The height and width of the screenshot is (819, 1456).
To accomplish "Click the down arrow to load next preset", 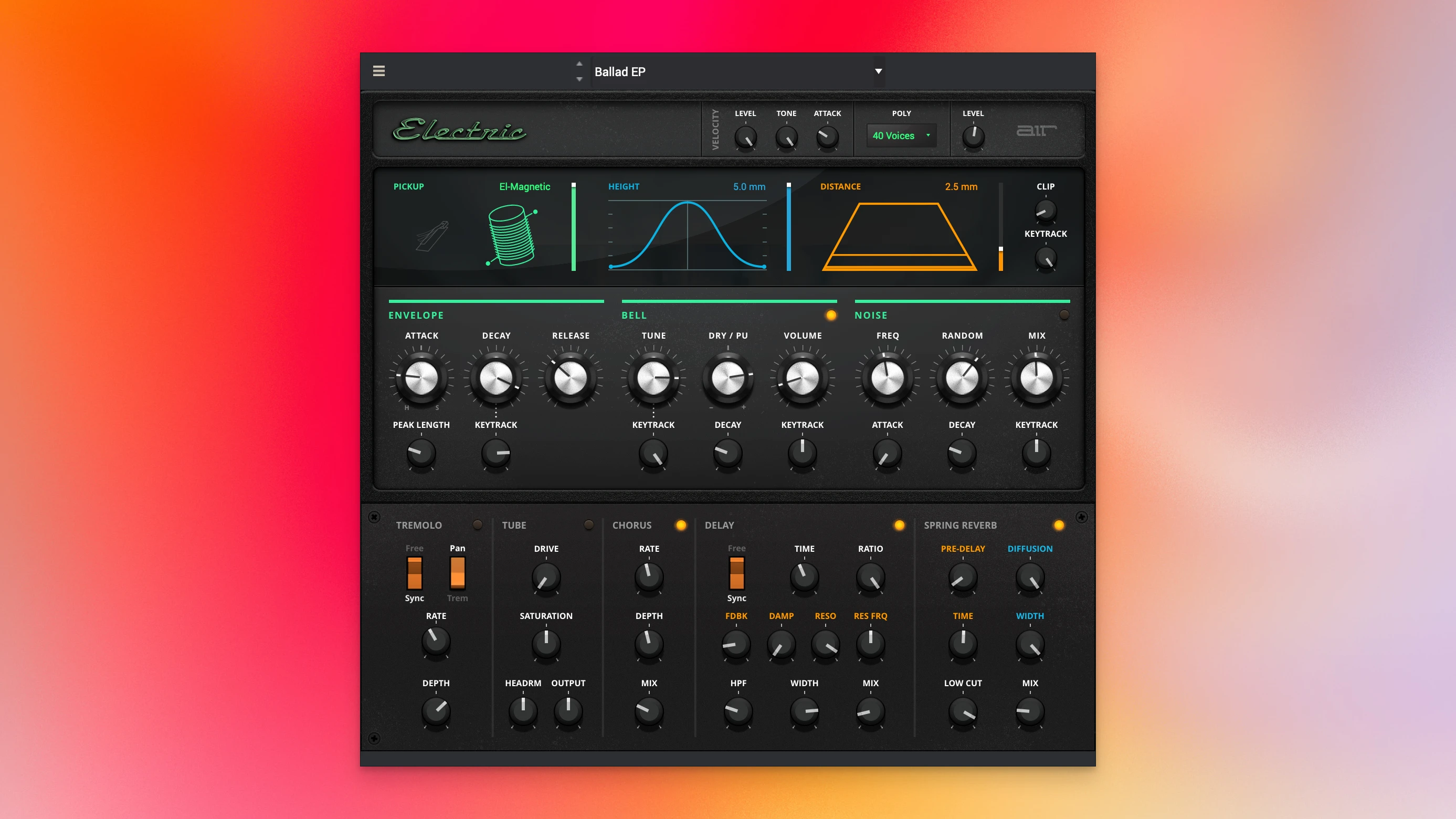I will pos(579,79).
